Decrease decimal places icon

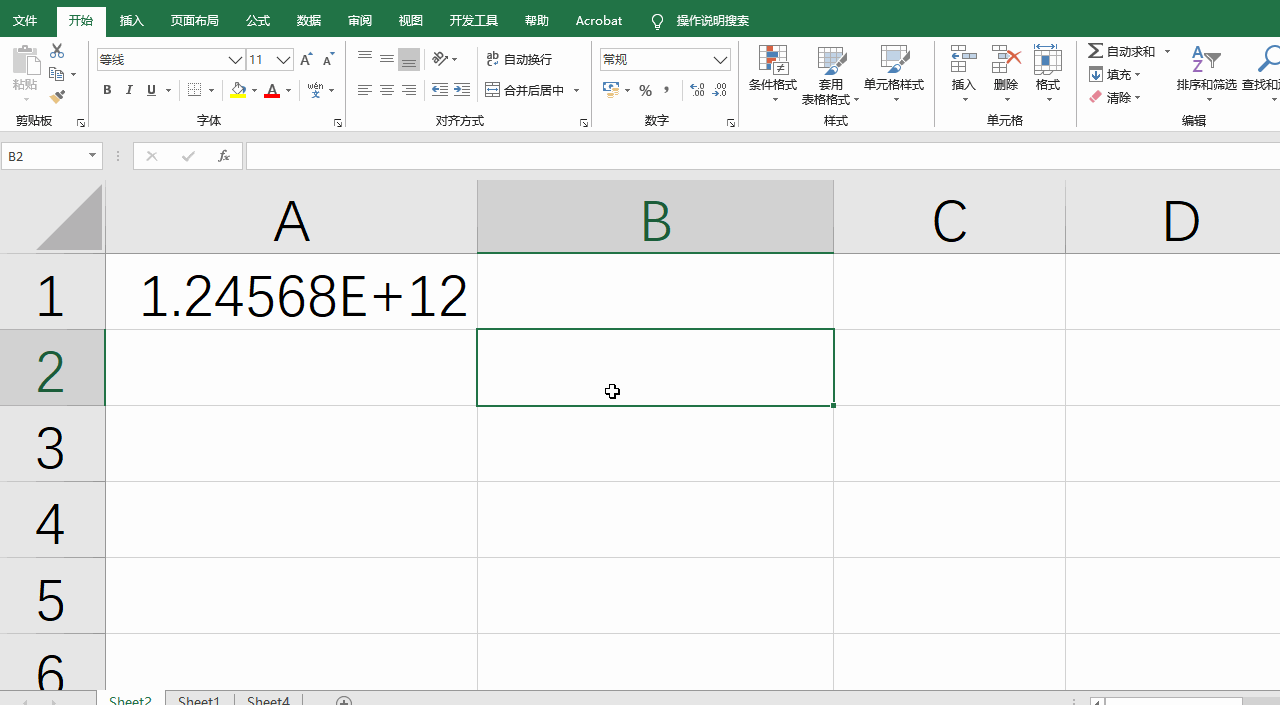(x=720, y=90)
